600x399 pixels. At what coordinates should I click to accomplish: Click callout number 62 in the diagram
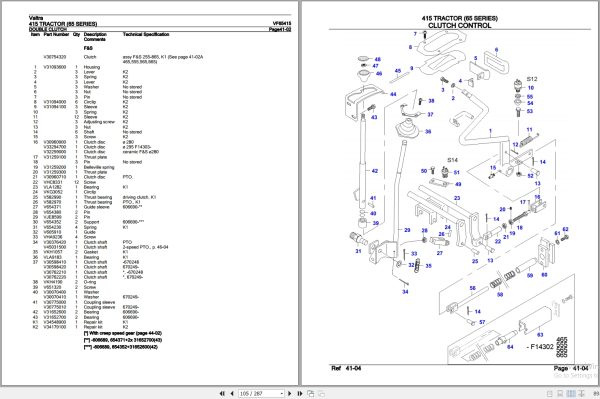click(566, 230)
